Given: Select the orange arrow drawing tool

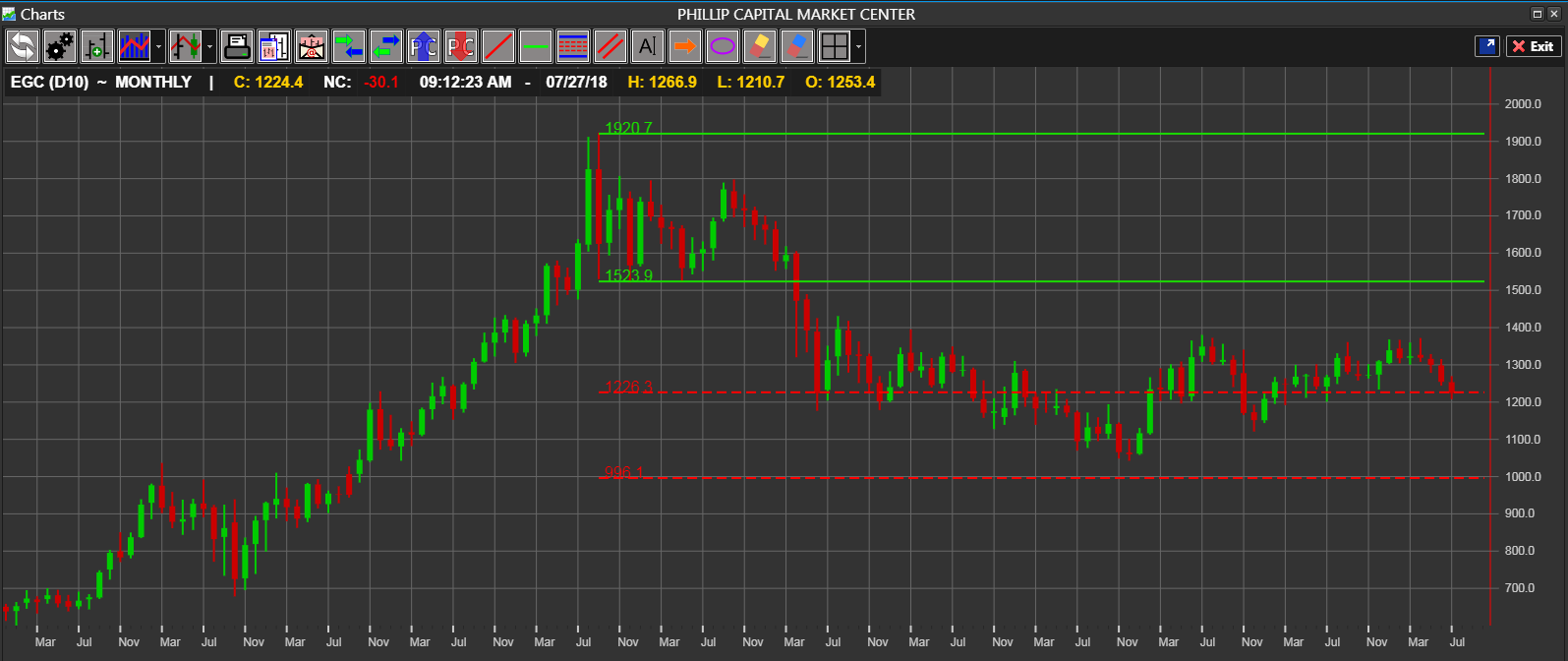Looking at the screenshot, I should pyautogui.click(x=685, y=46).
